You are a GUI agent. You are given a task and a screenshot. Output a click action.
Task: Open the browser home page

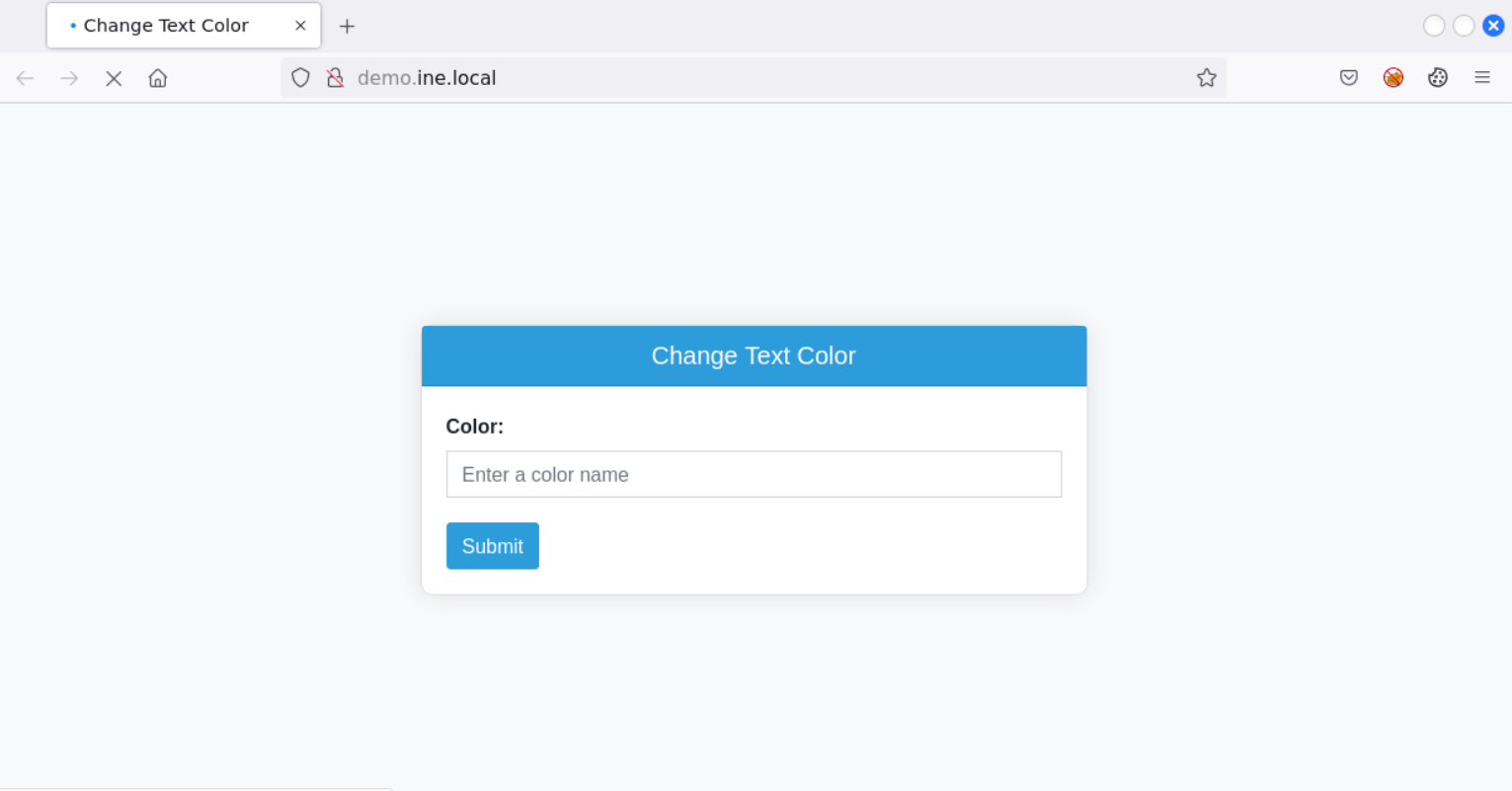coord(158,78)
